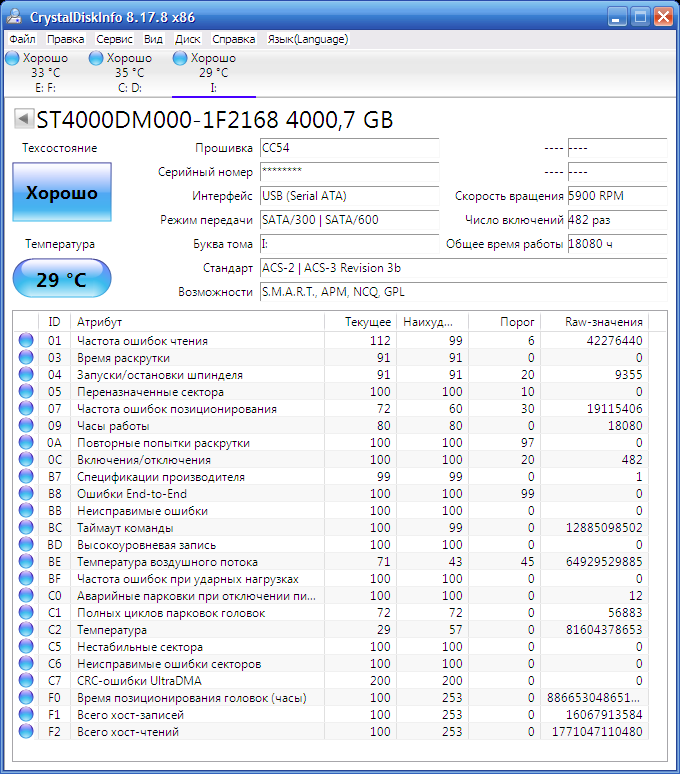This screenshot has height=774, width=680.
Task: Select row Частота ошибок при ударных нагрузках
Action: click(x=332, y=579)
